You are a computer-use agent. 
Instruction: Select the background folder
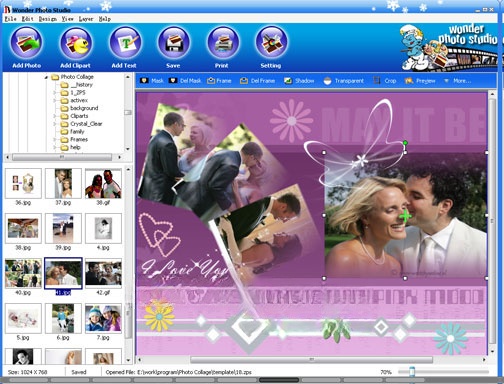click(x=79, y=108)
